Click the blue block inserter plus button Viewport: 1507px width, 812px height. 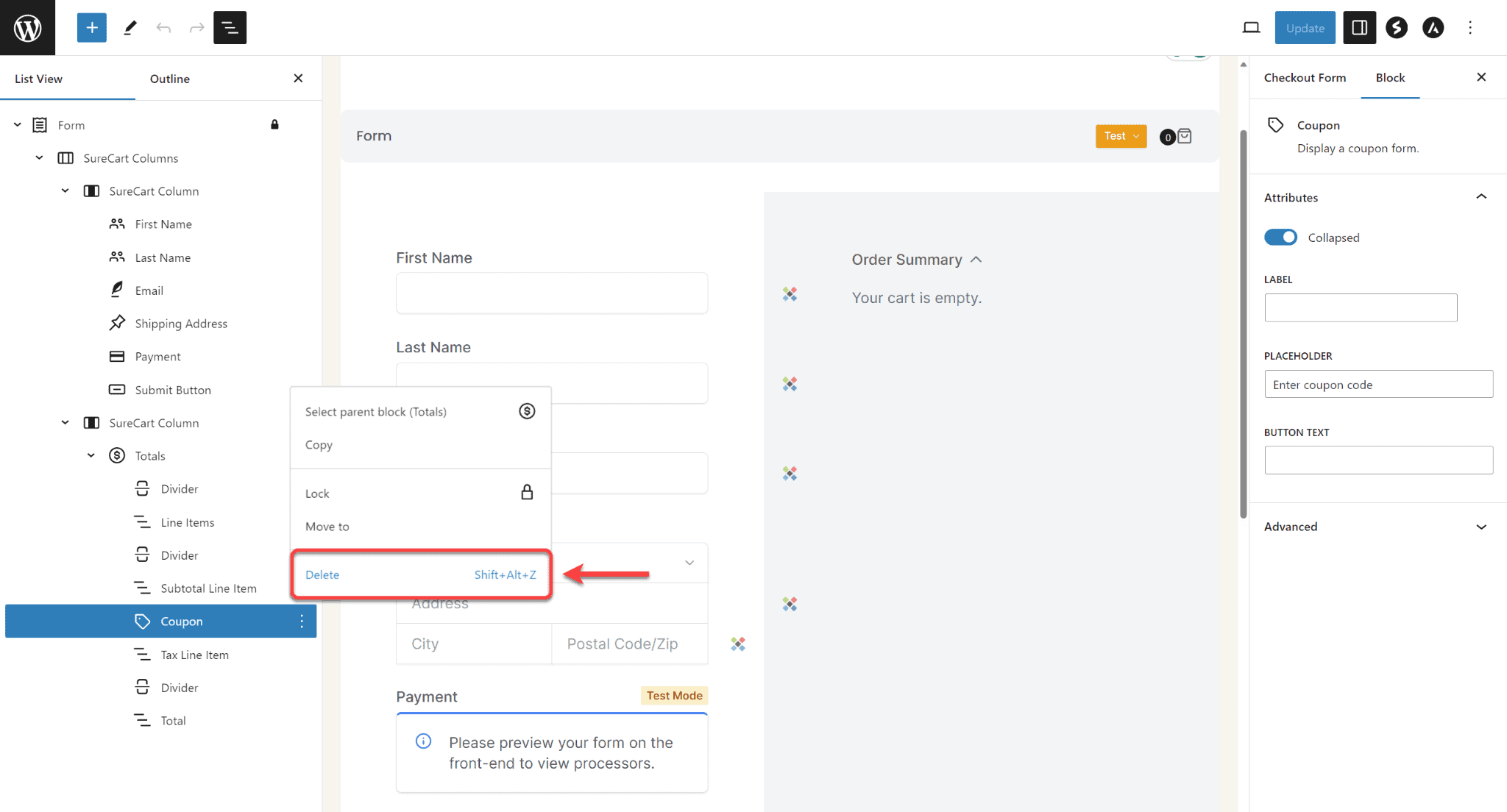pyautogui.click(x=92, y=28)
